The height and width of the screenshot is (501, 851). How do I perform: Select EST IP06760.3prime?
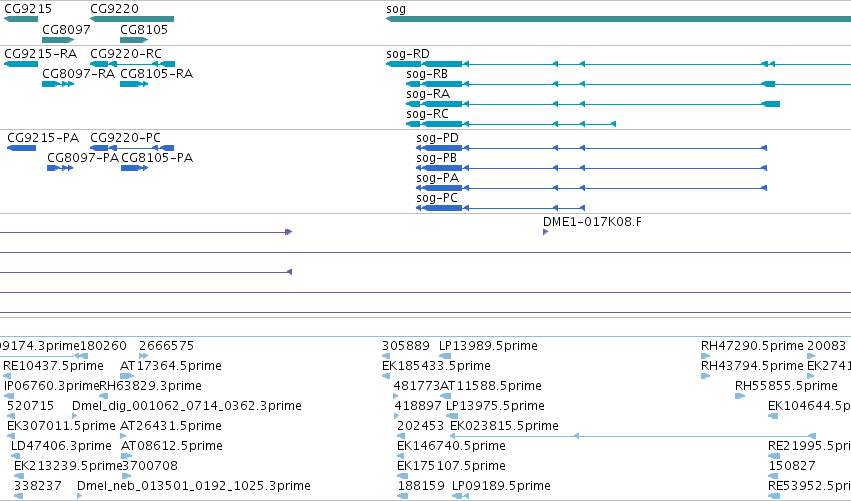click(x=52, y=386)
